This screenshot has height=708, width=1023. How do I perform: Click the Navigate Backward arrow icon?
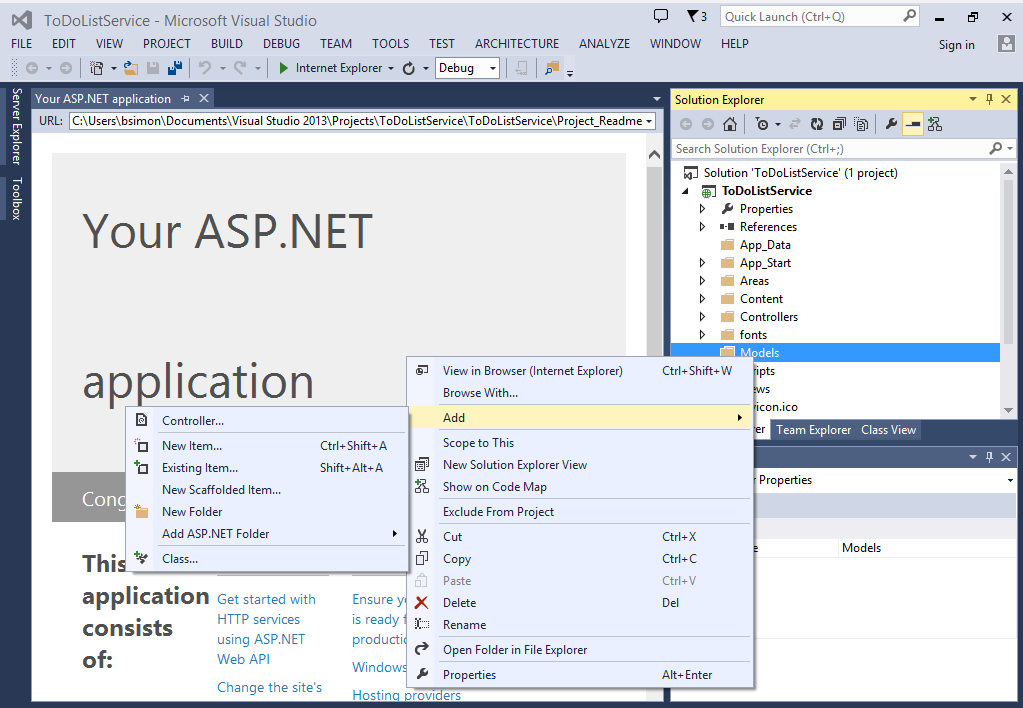(33, 69)
